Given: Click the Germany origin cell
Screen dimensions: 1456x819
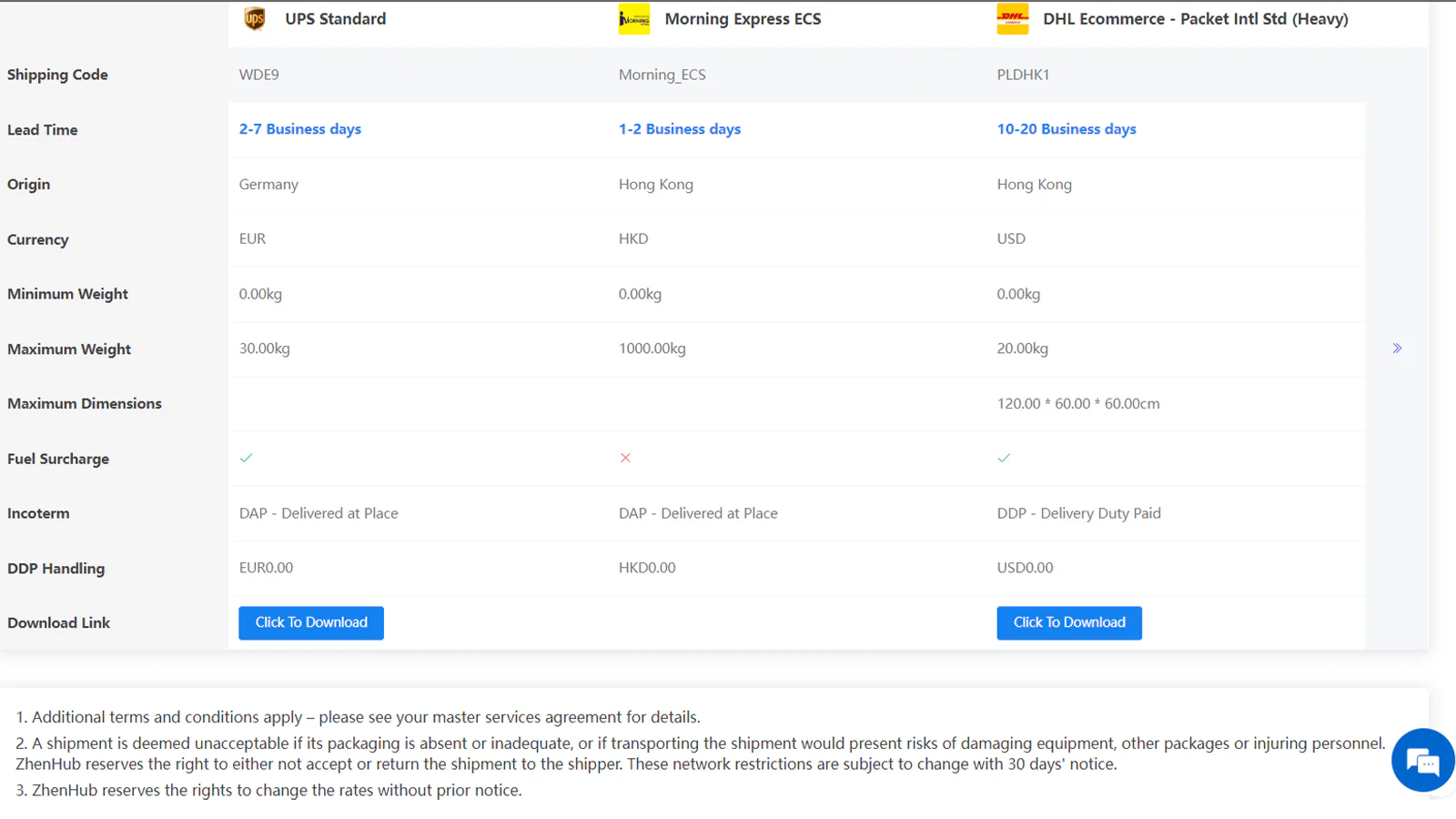Looking at the screenshot, I should pyautogui.click(x=268, y=184).
